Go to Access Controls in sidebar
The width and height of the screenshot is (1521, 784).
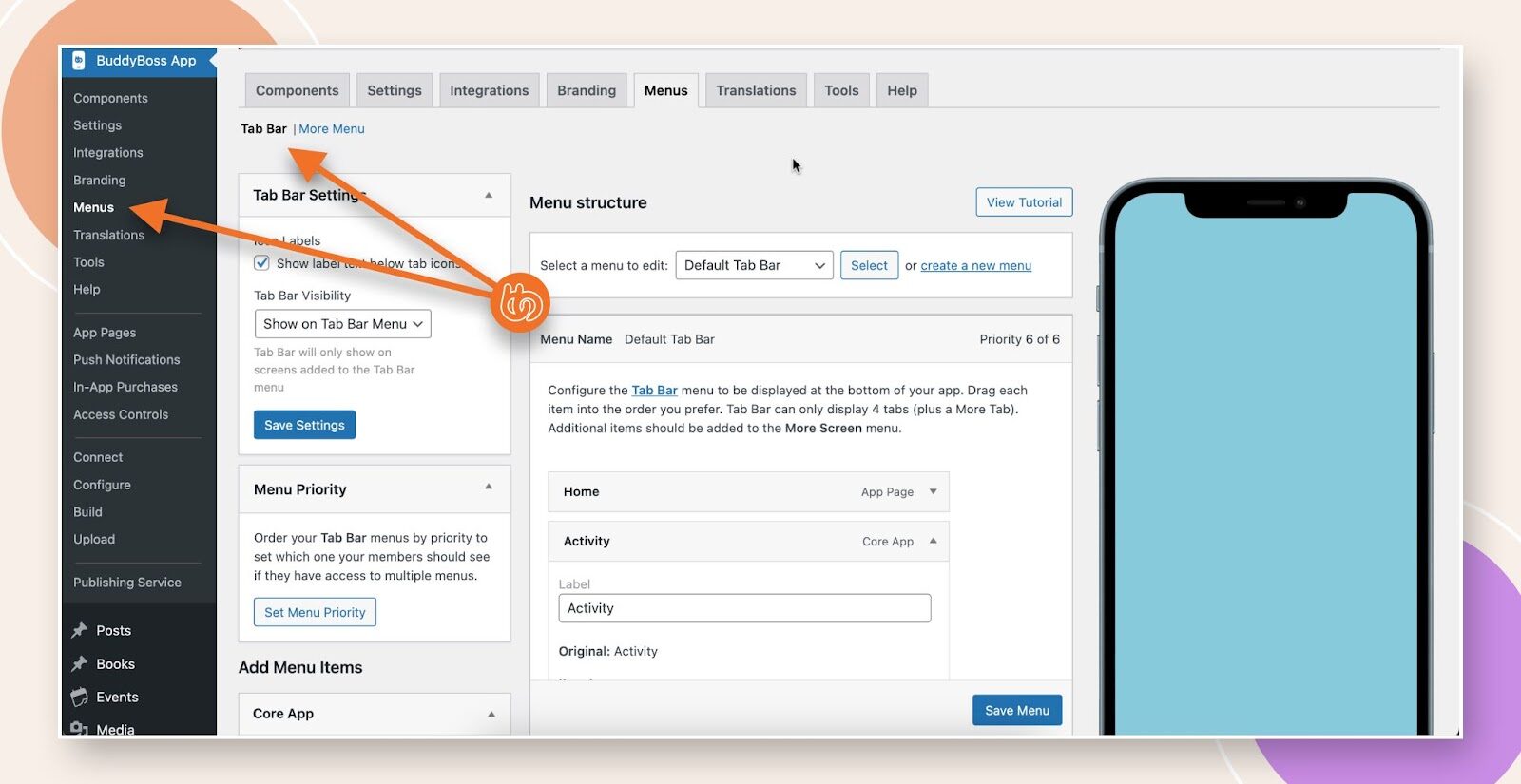click(x=121, y=414)
